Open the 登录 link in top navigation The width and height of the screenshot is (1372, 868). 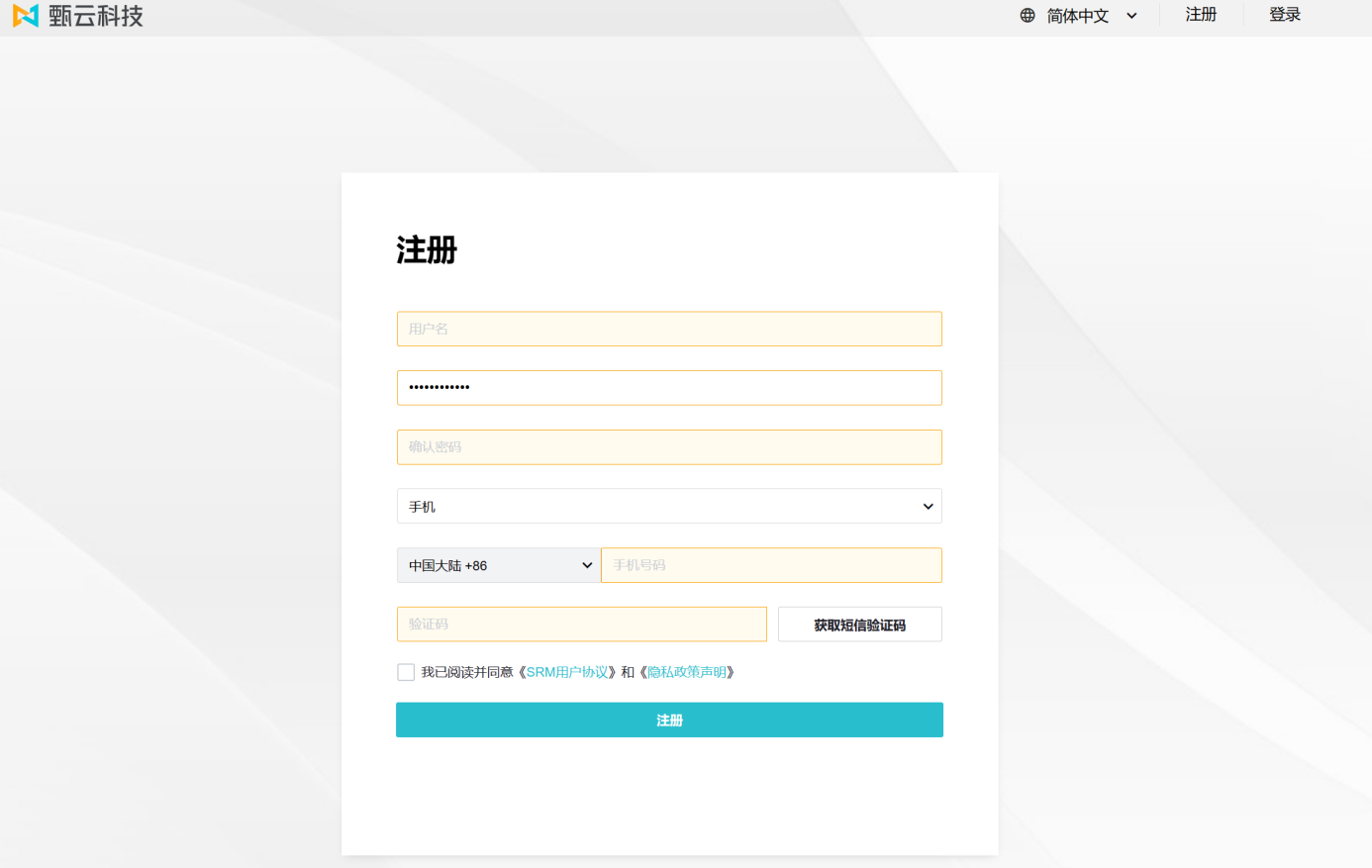[1285, 15]
